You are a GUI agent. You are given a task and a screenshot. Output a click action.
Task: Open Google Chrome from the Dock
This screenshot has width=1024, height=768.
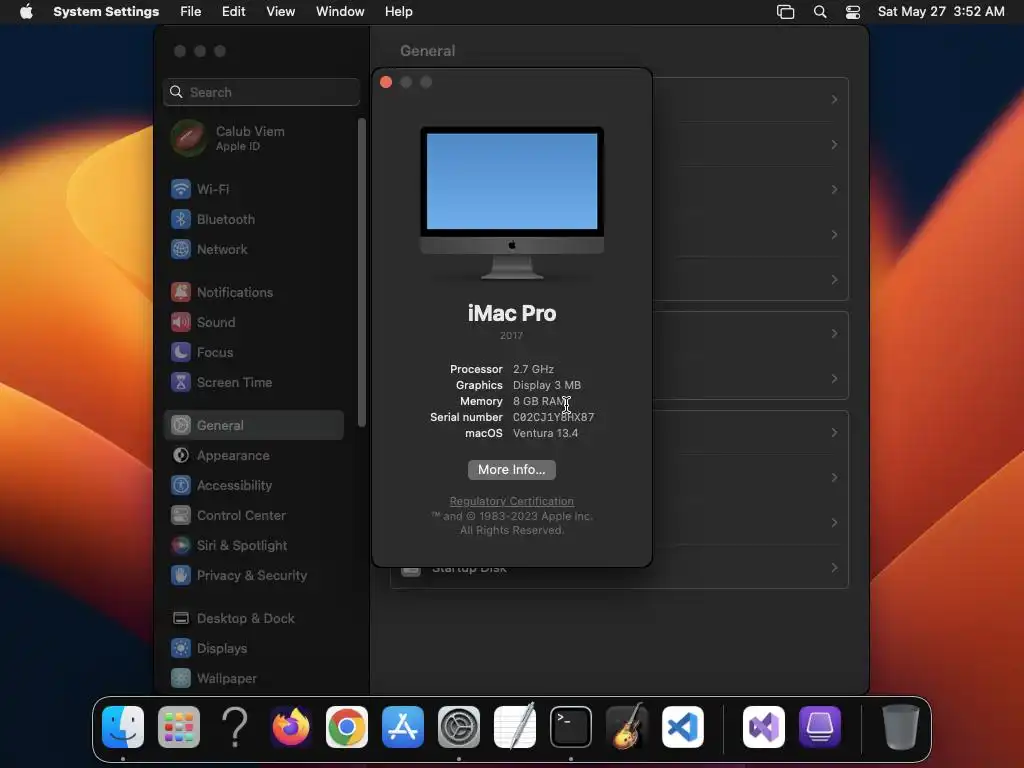(x=347, y=727)
